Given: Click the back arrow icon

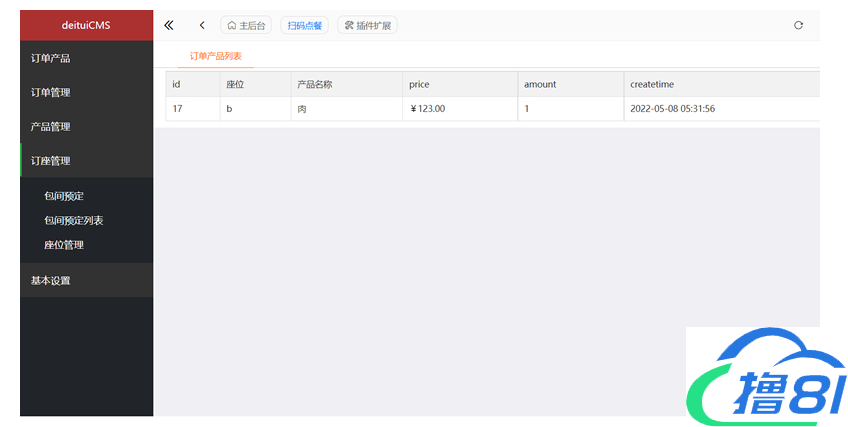Looking at the screenshot, I should (x=202, y=25).
